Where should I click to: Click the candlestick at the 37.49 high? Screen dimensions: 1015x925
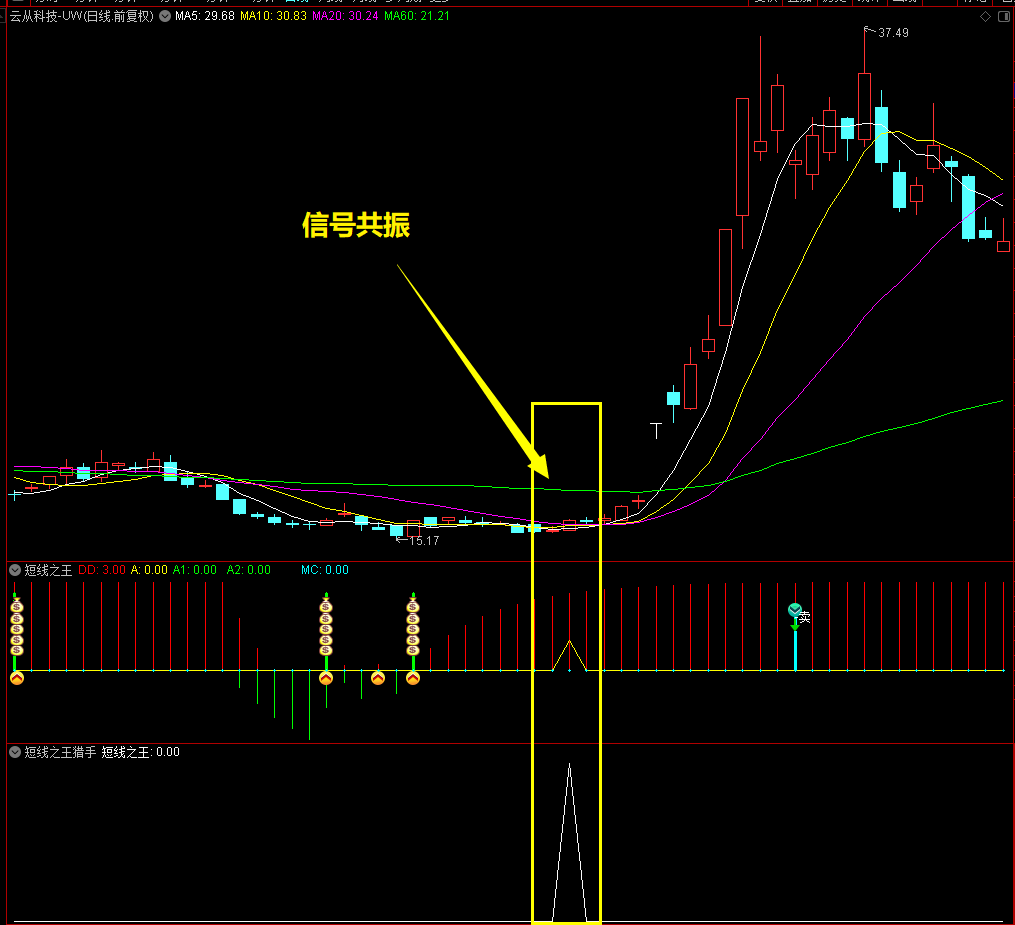(x=864, y=106)
